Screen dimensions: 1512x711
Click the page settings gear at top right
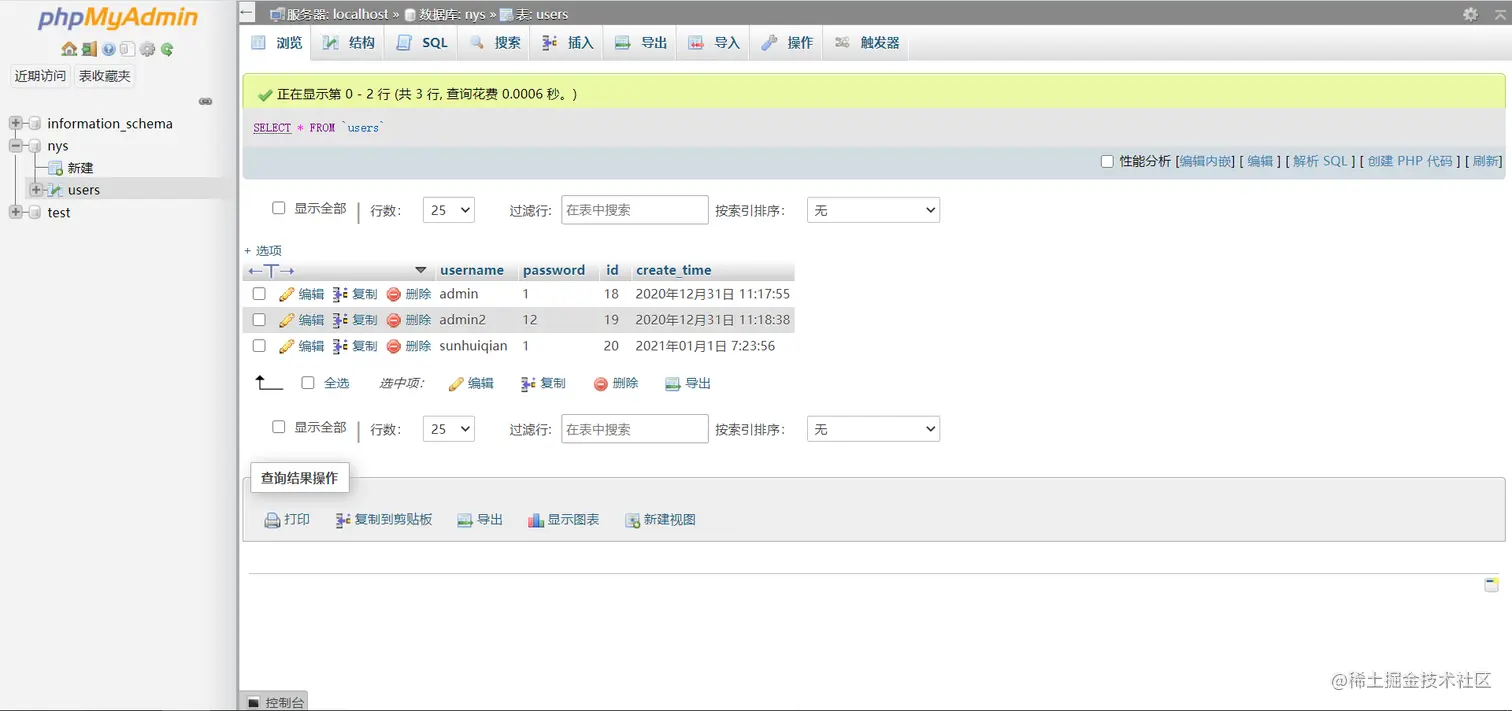pyautogui.click(x=1470, y=14)
